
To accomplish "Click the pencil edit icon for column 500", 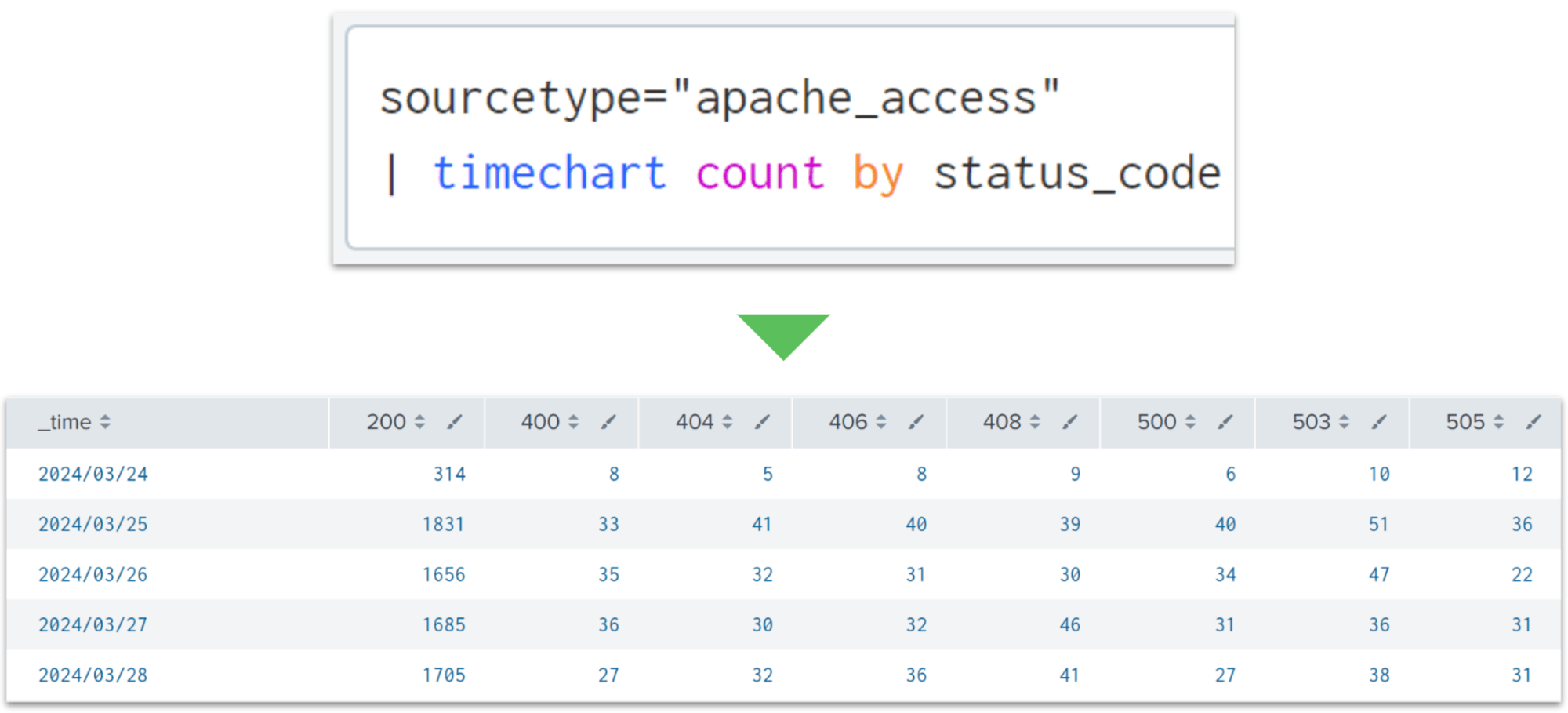I will tap(1225, 422).
